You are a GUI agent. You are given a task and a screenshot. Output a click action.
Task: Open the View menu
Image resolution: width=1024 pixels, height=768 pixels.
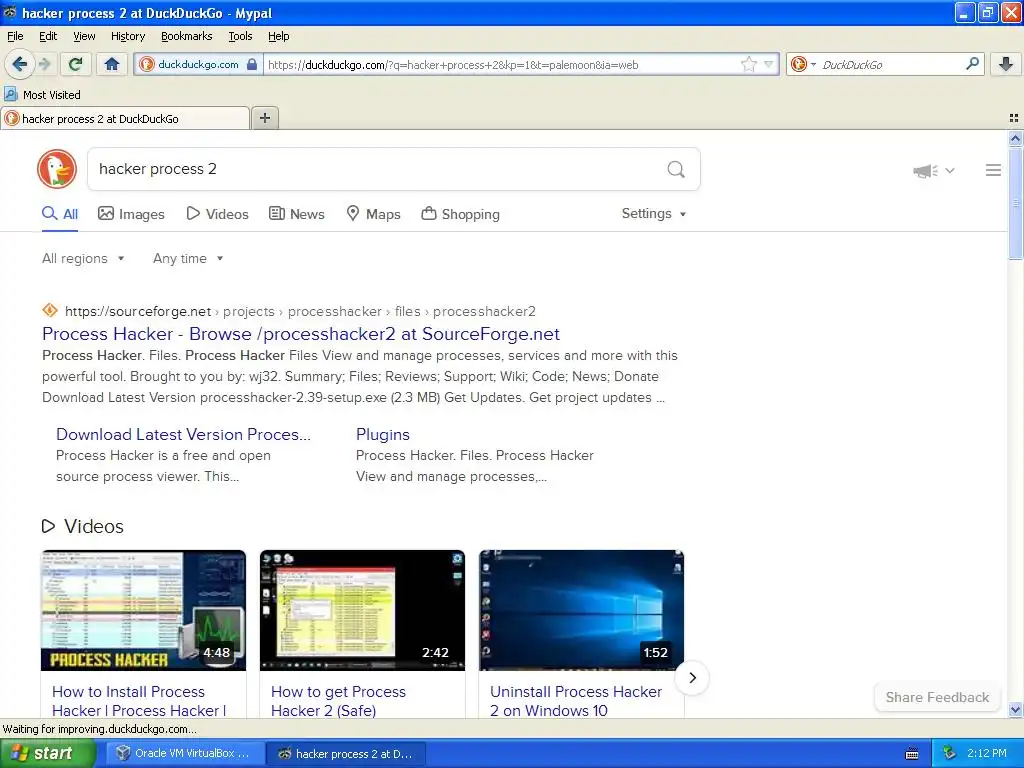84,36
